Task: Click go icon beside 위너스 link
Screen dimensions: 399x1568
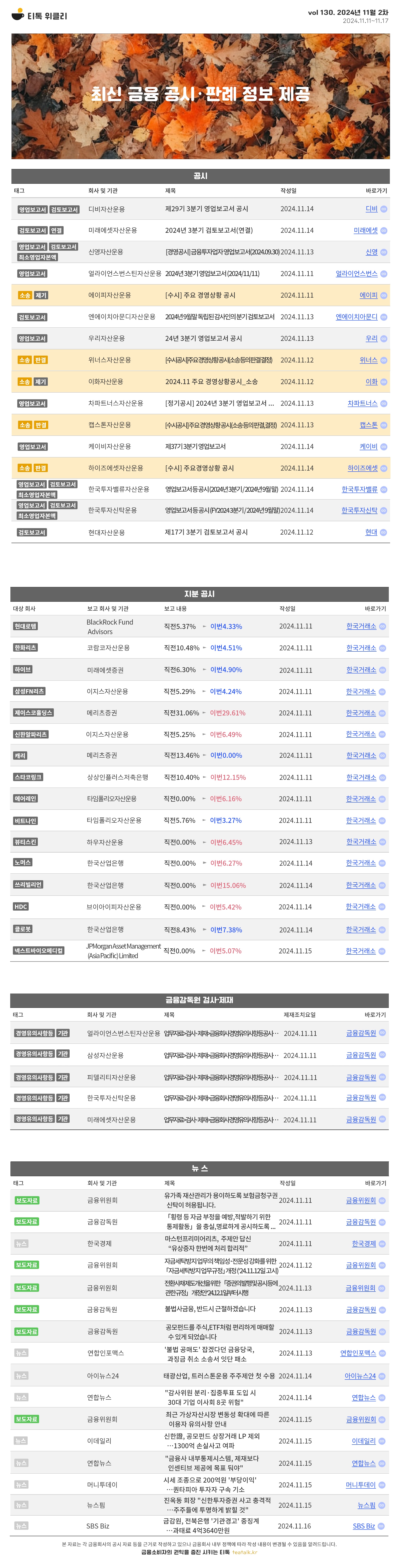Action: (384, 360)
